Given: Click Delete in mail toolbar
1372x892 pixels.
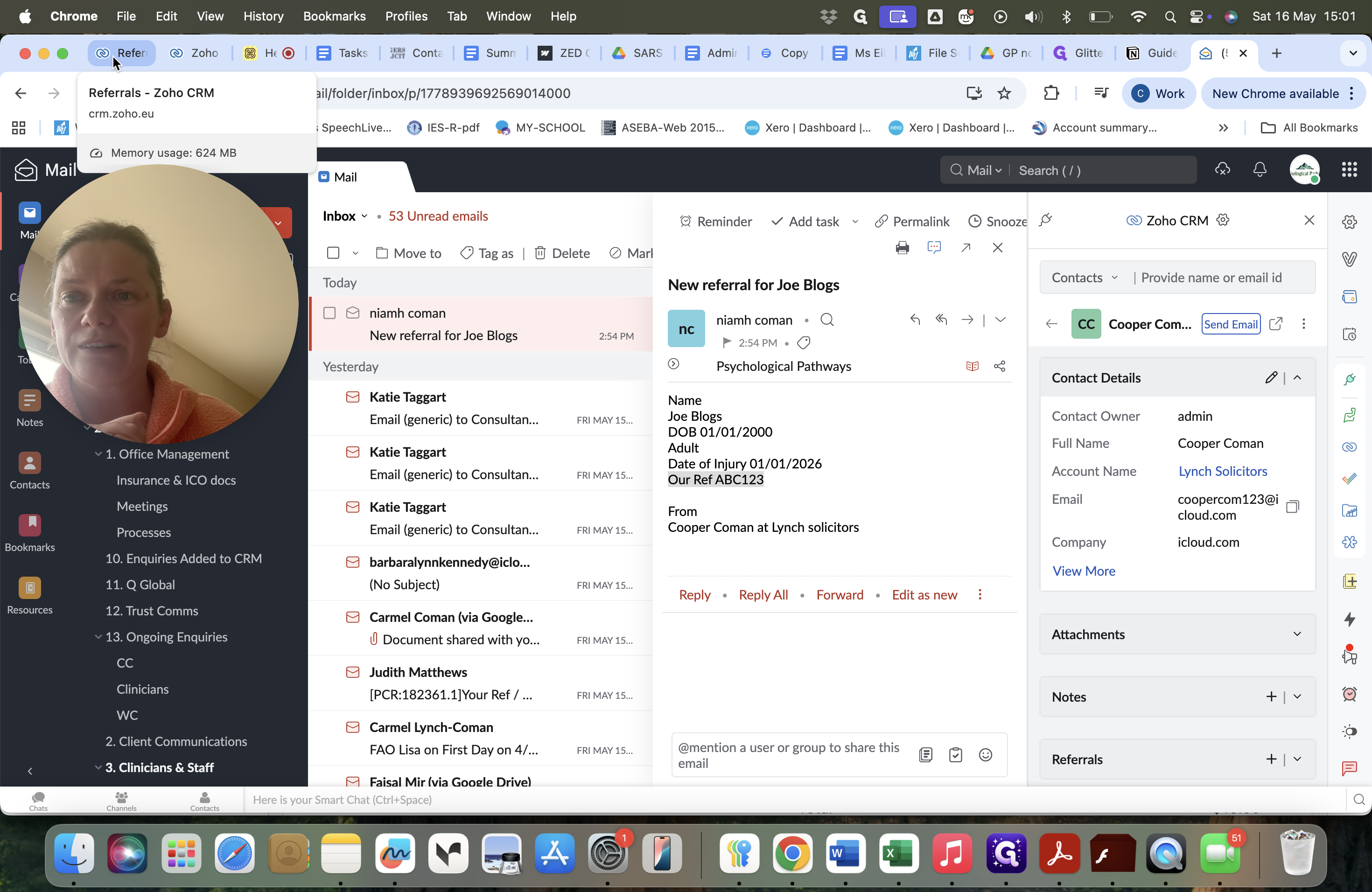Looking at the screenshot, I should [x=562, y=253].
